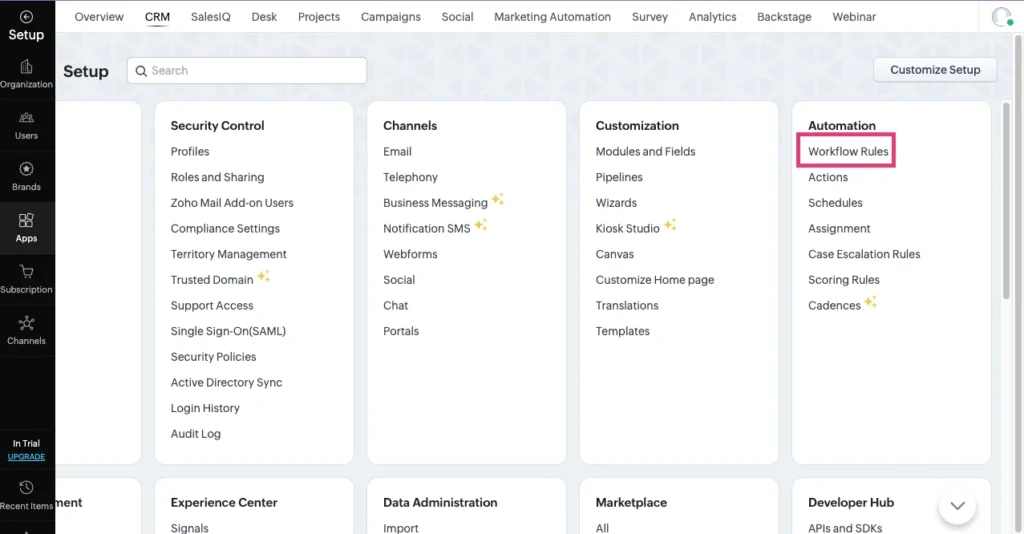The width and height of the screenshot is (1024, 534).
Task: Open Chat under Channels
Action: click(395, 306)
